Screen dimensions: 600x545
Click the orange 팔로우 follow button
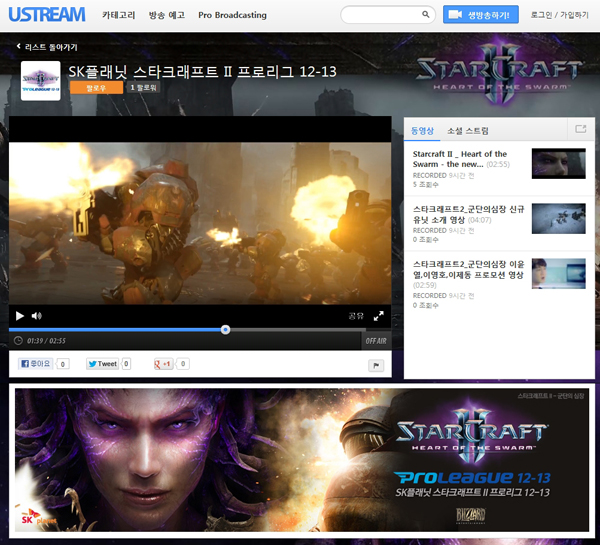coord(96,88)
